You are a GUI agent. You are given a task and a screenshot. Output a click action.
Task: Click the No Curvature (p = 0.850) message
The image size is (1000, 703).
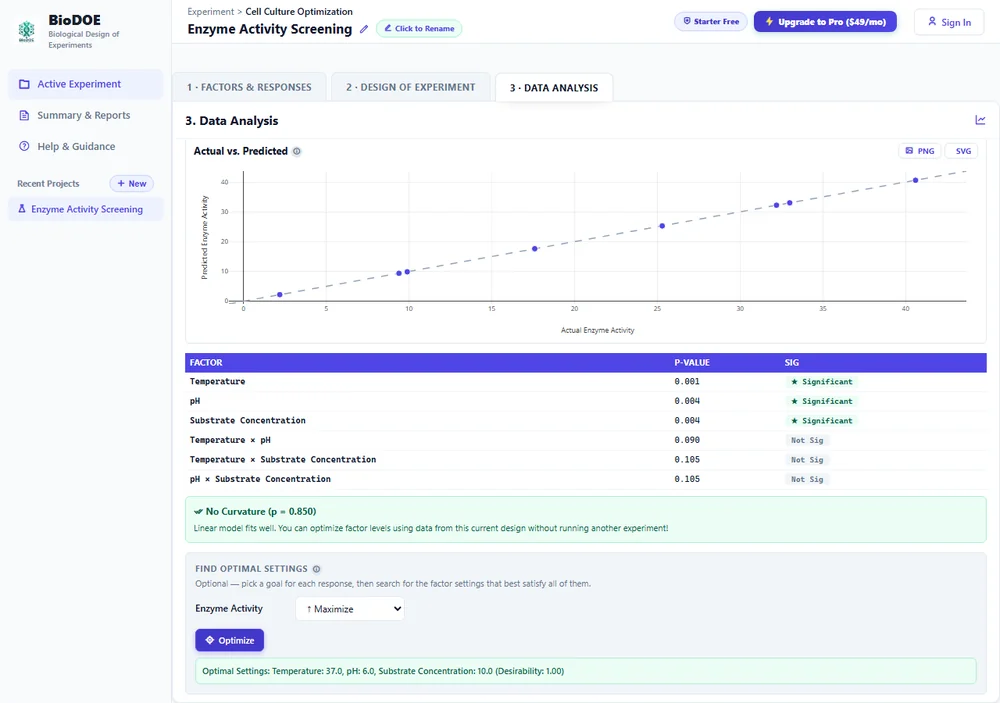[261, 512]
